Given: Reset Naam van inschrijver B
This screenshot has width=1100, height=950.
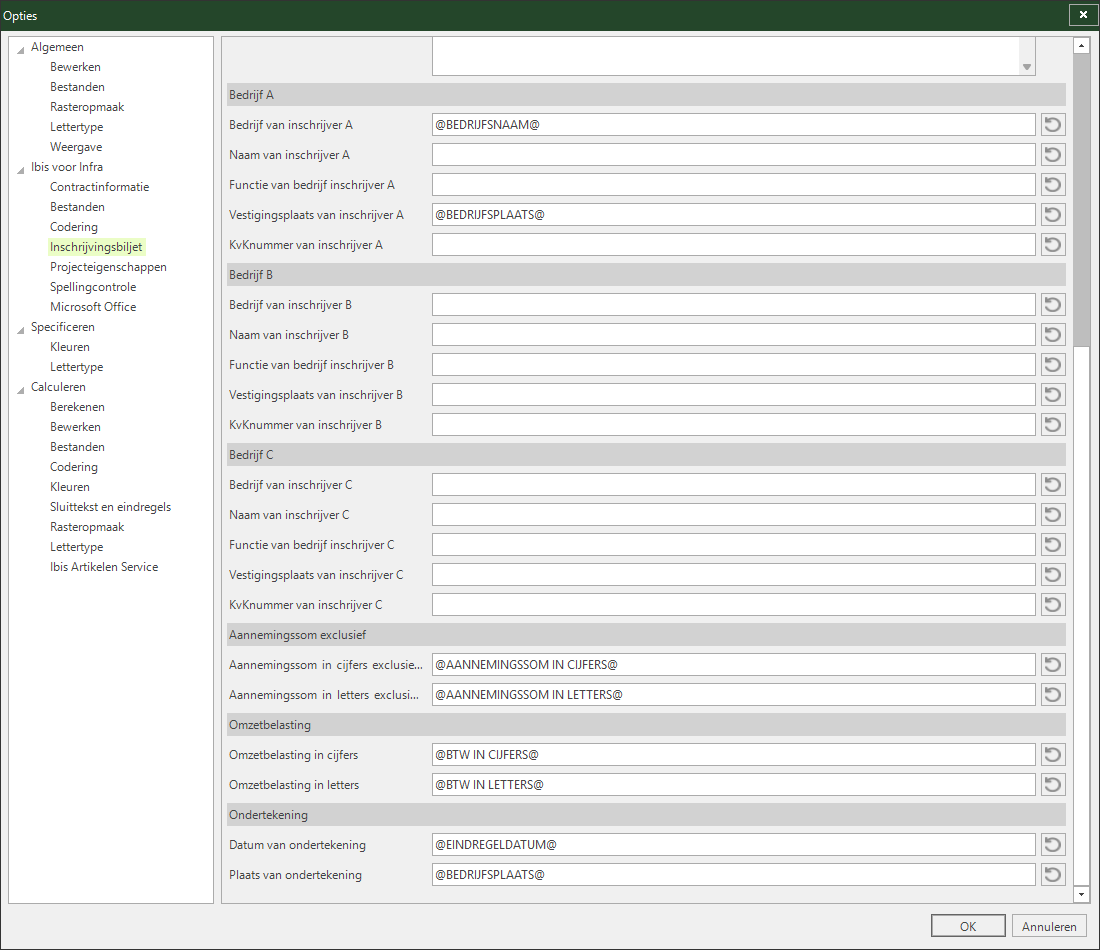Looking at the screenshot, I should [x=1052, y=335].
